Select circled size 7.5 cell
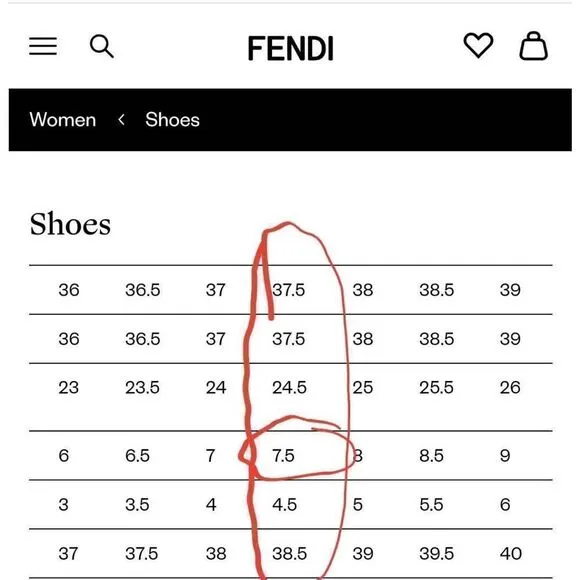The width and height of the screenshot is (580, 580). click(283, 456)
